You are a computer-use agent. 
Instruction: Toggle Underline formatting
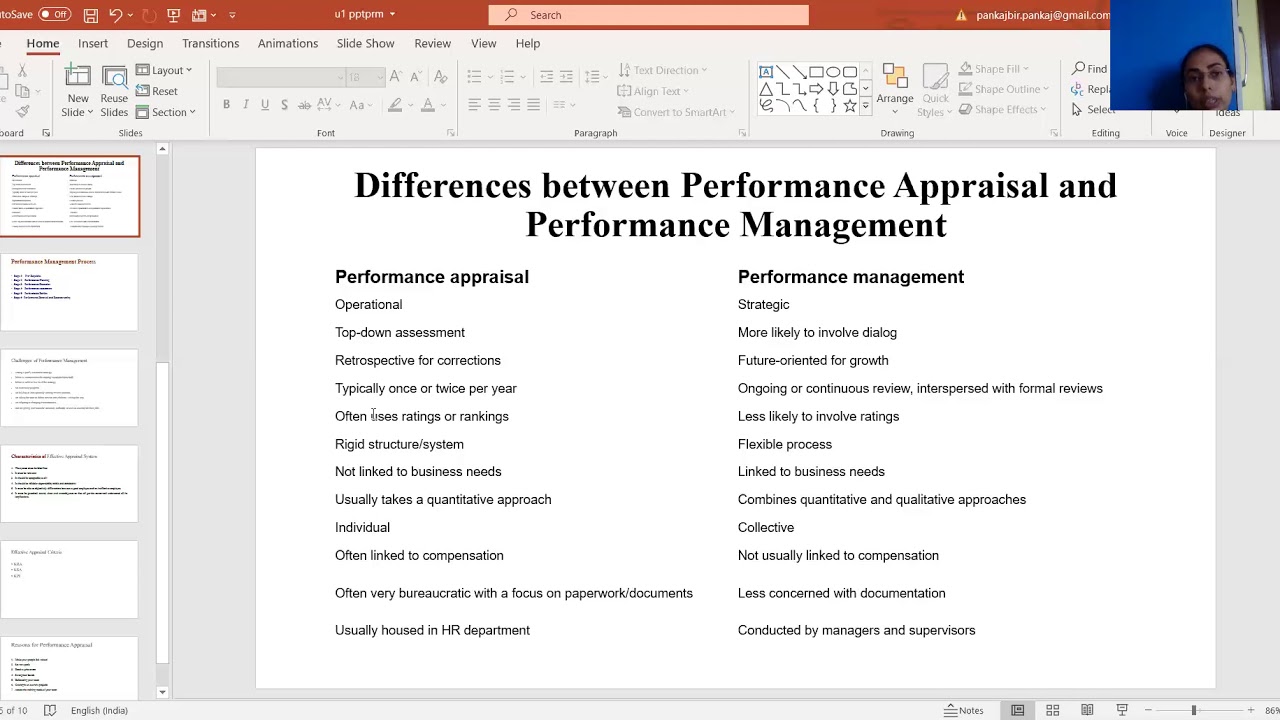click(265, 105)
